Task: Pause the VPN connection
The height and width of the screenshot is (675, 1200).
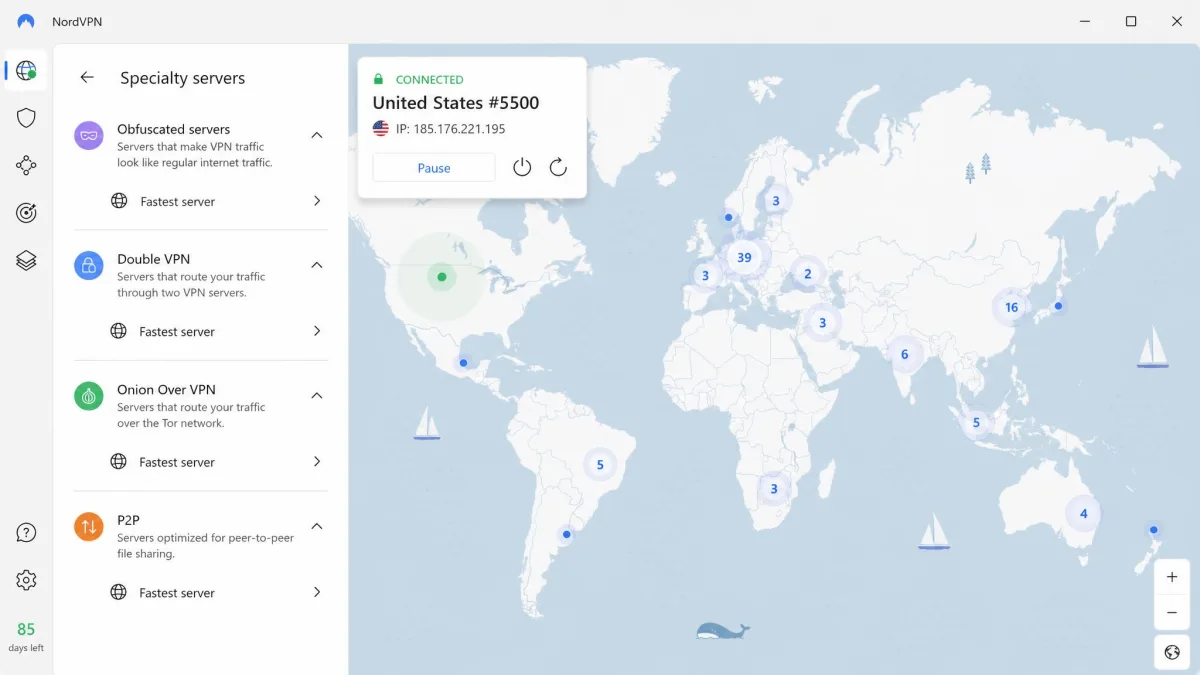Action: pyautogui.click(x=434, y=168)
